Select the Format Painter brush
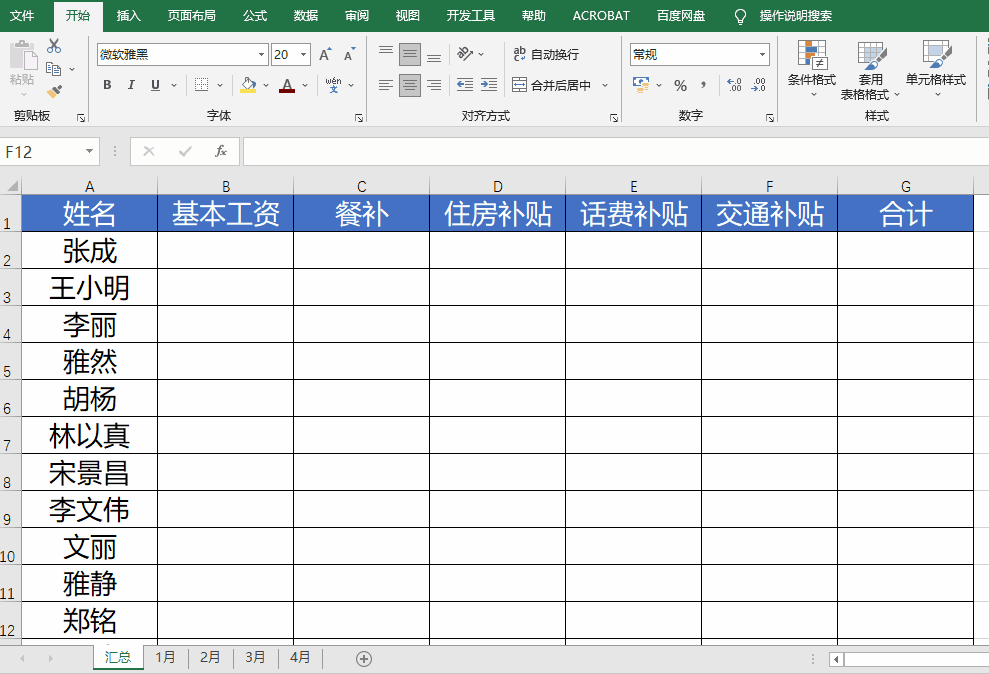This screenshot has width=989, height=674. click(55, 91)
